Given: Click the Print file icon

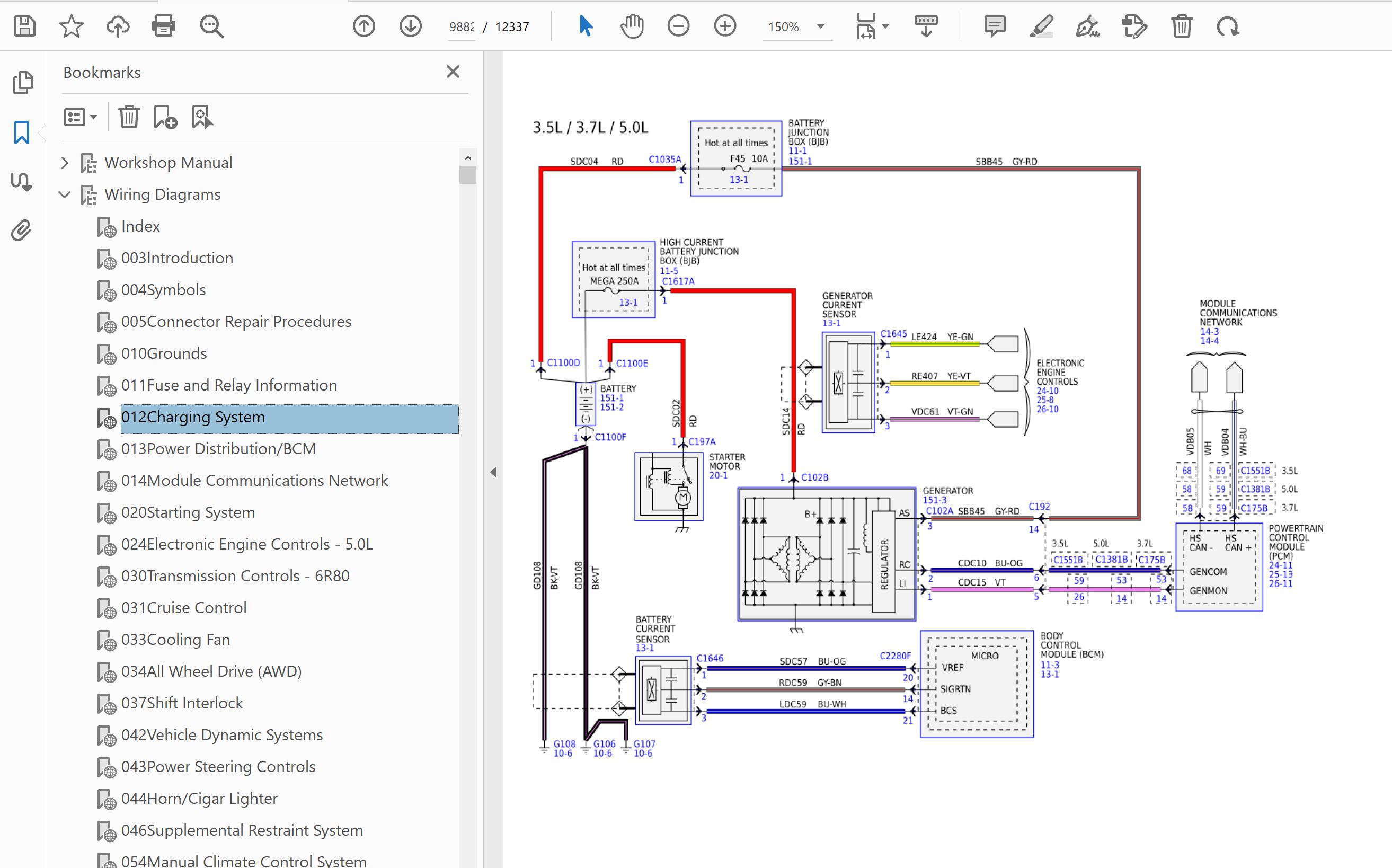Looking at the screenshot, I should [164, 26].
